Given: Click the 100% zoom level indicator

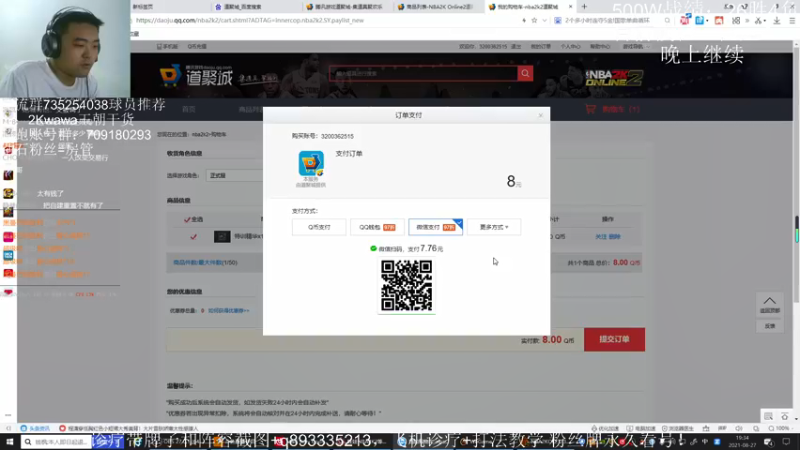Looking at the screenshot, I should [779, 429].
